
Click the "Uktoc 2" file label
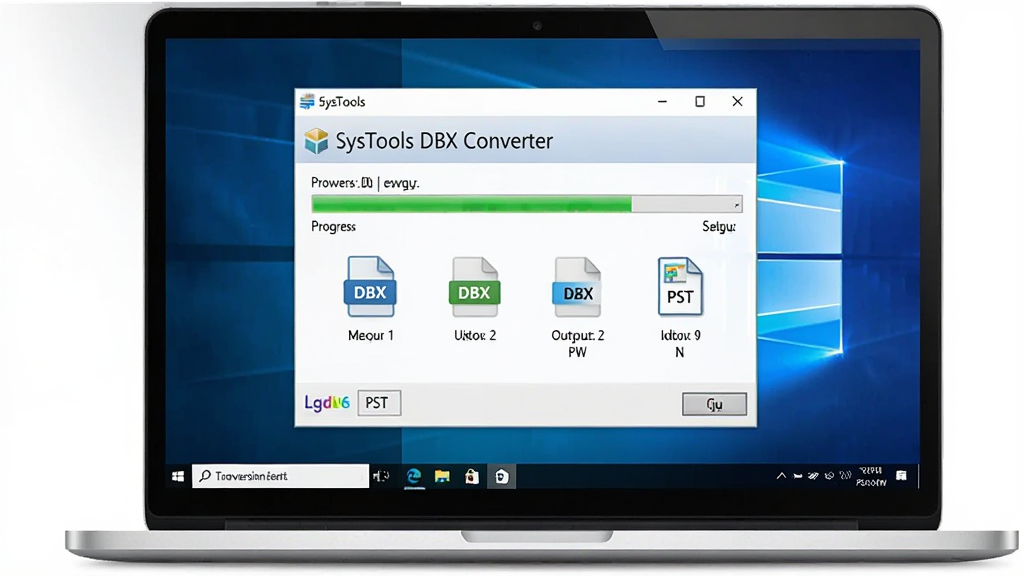[475, 335]
